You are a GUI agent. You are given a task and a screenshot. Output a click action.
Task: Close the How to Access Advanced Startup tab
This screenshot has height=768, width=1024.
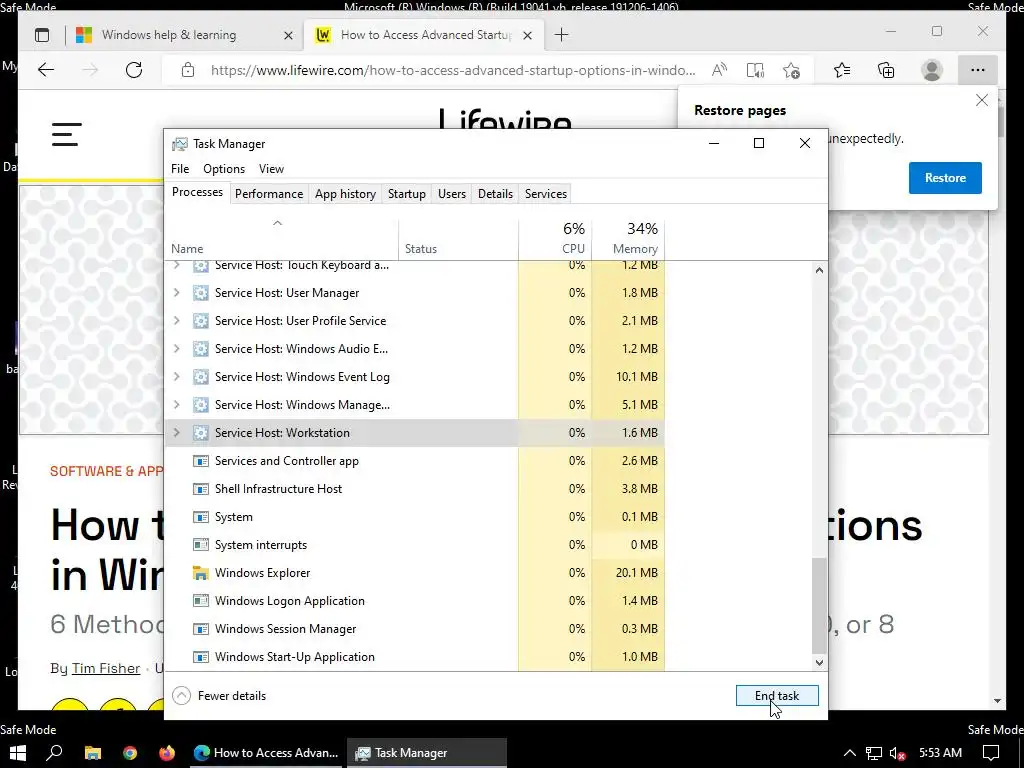point(528,35)
